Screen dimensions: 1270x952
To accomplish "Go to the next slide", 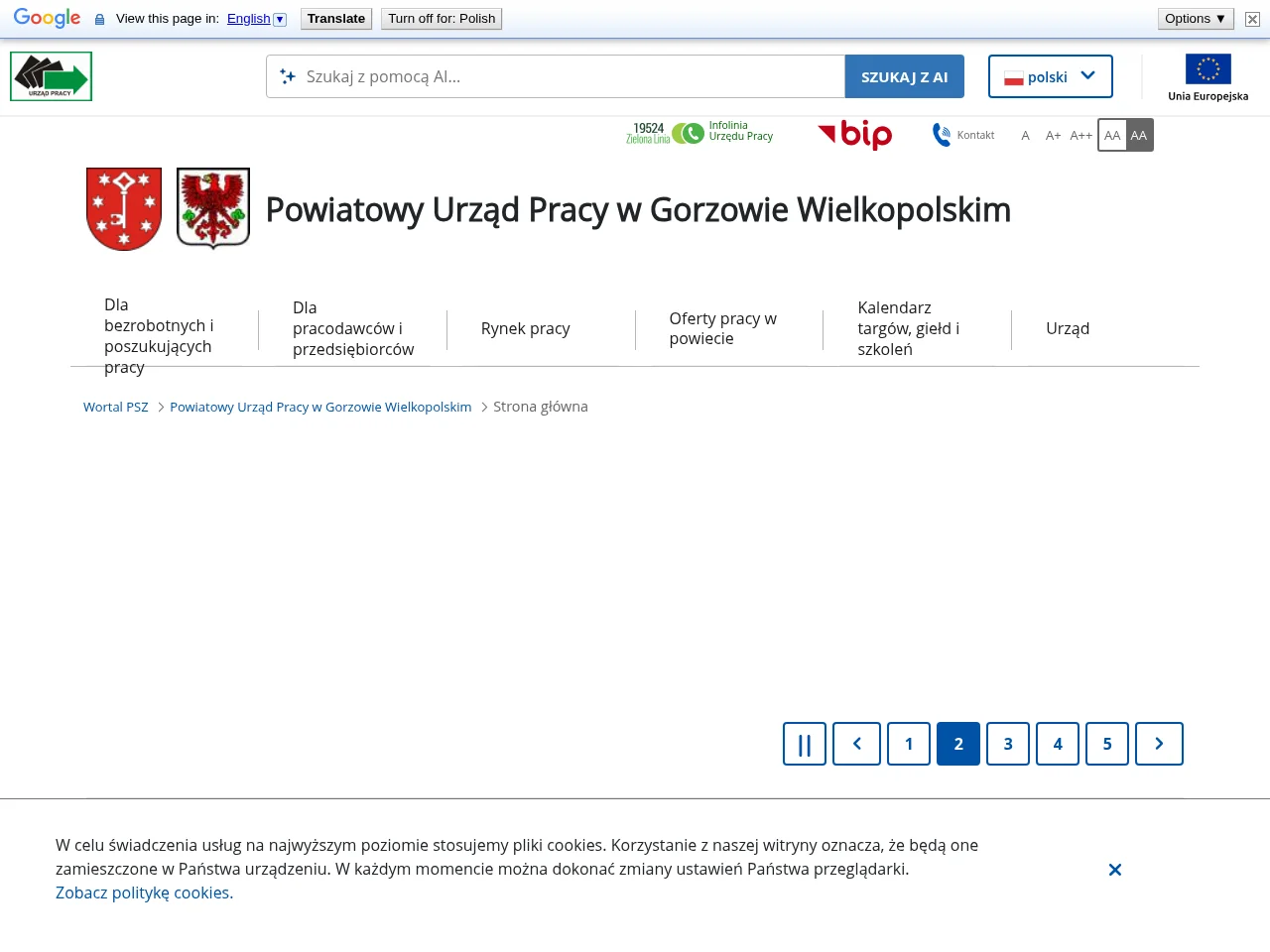I will pyautogui.click(x=1159, y=744).
